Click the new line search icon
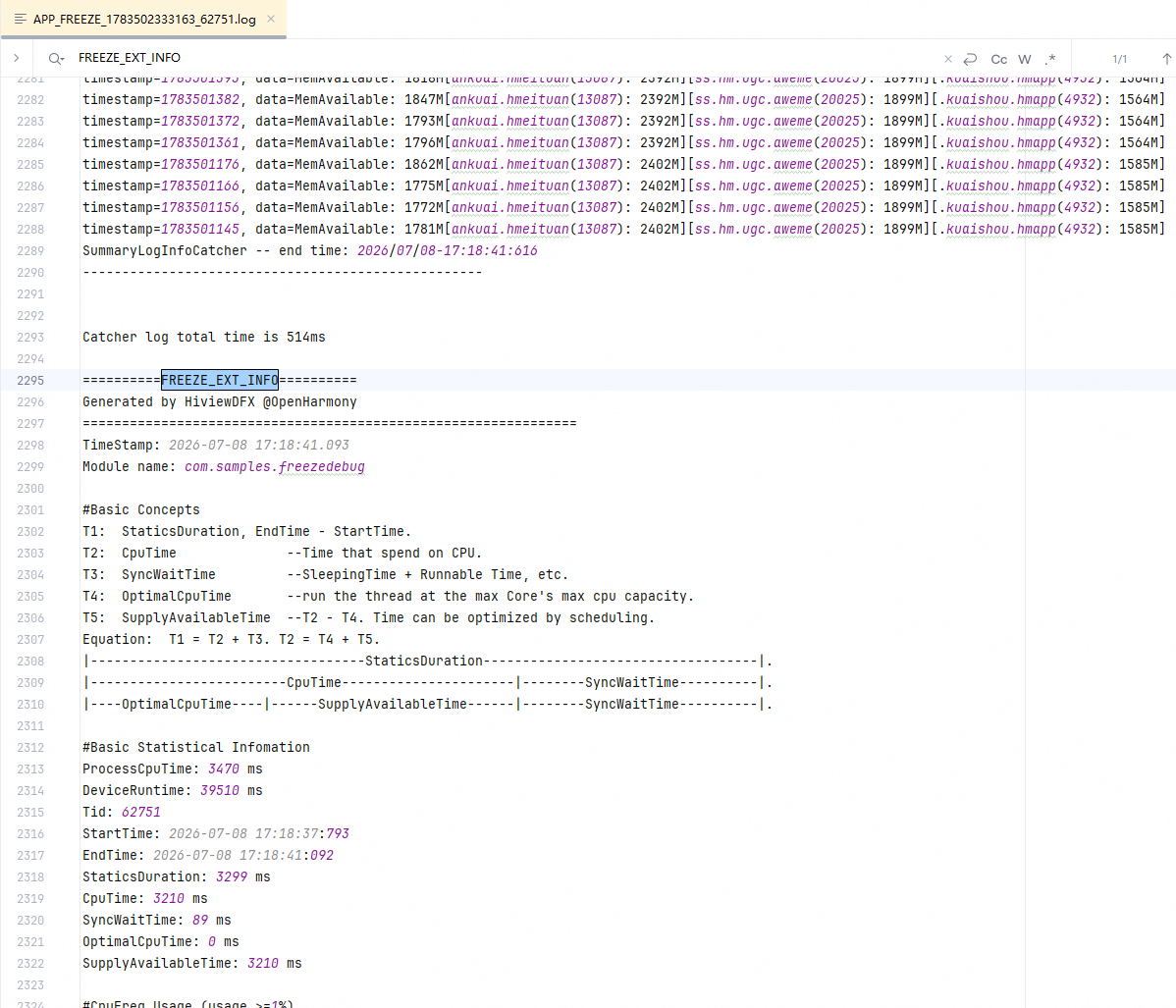The image size is (1176, 1008). [970, 59]
